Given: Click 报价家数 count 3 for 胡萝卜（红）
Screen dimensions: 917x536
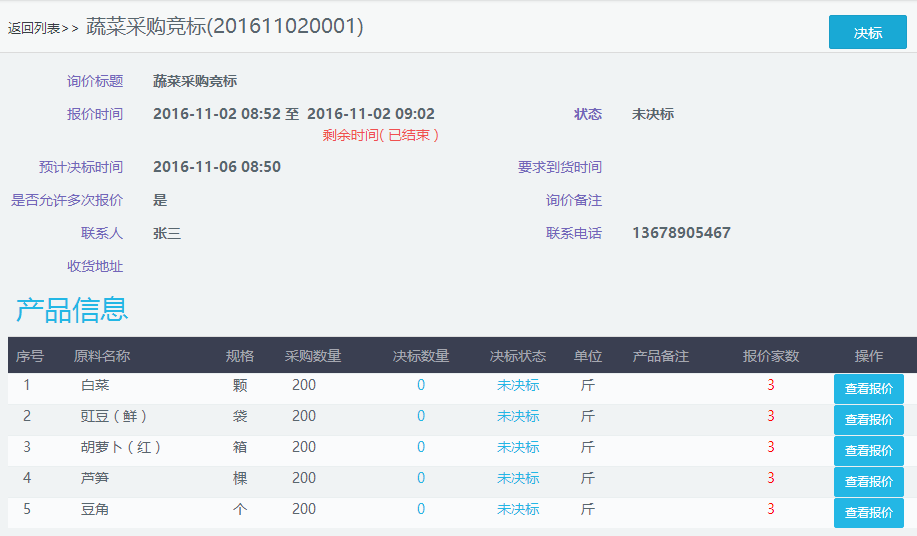Looking at the screenshot, I should 771,448.
